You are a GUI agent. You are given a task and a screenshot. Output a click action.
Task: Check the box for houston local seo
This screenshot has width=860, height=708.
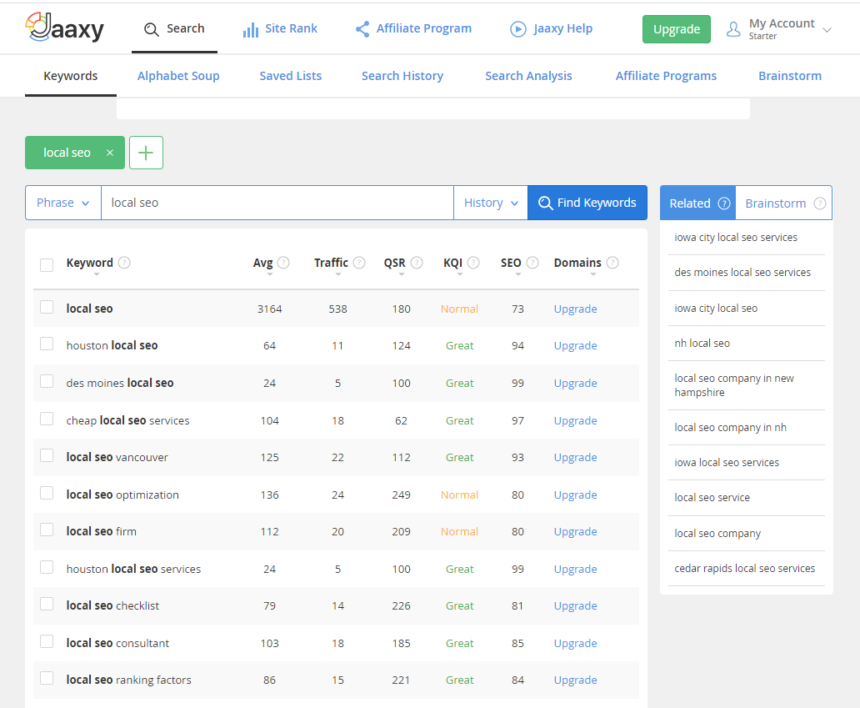tap(47, 344)
